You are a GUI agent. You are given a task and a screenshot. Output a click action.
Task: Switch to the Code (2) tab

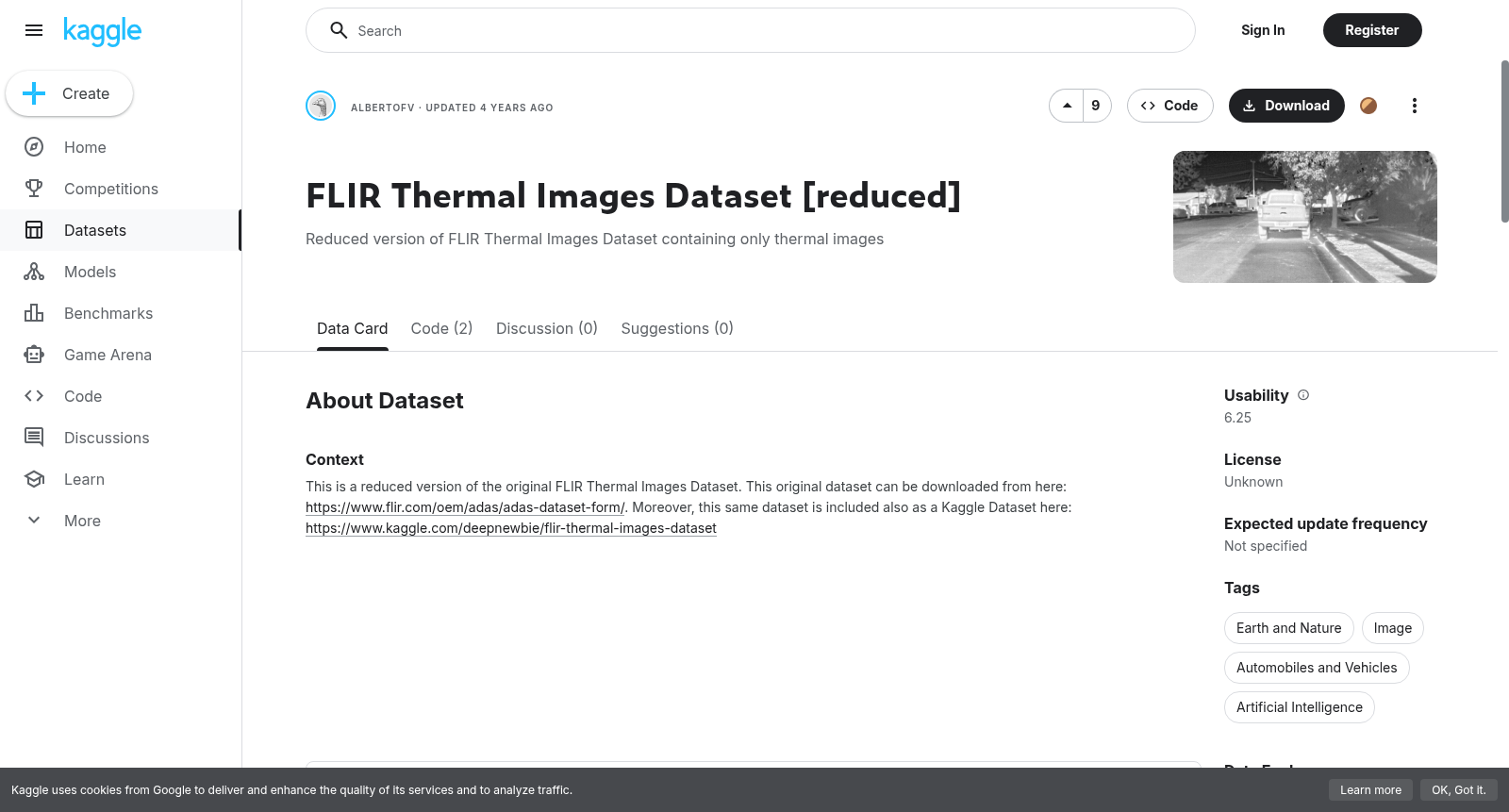(441, 328)
